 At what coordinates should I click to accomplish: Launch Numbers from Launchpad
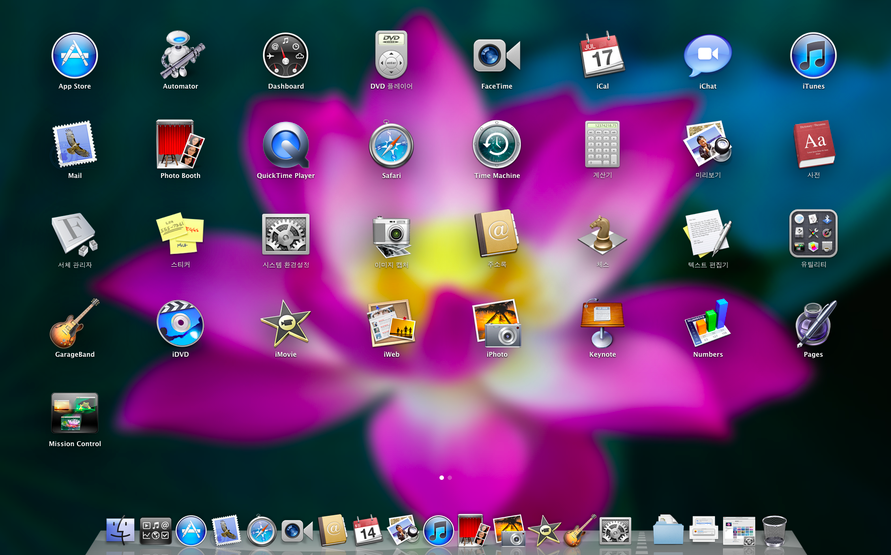click(x=707, y=323)
